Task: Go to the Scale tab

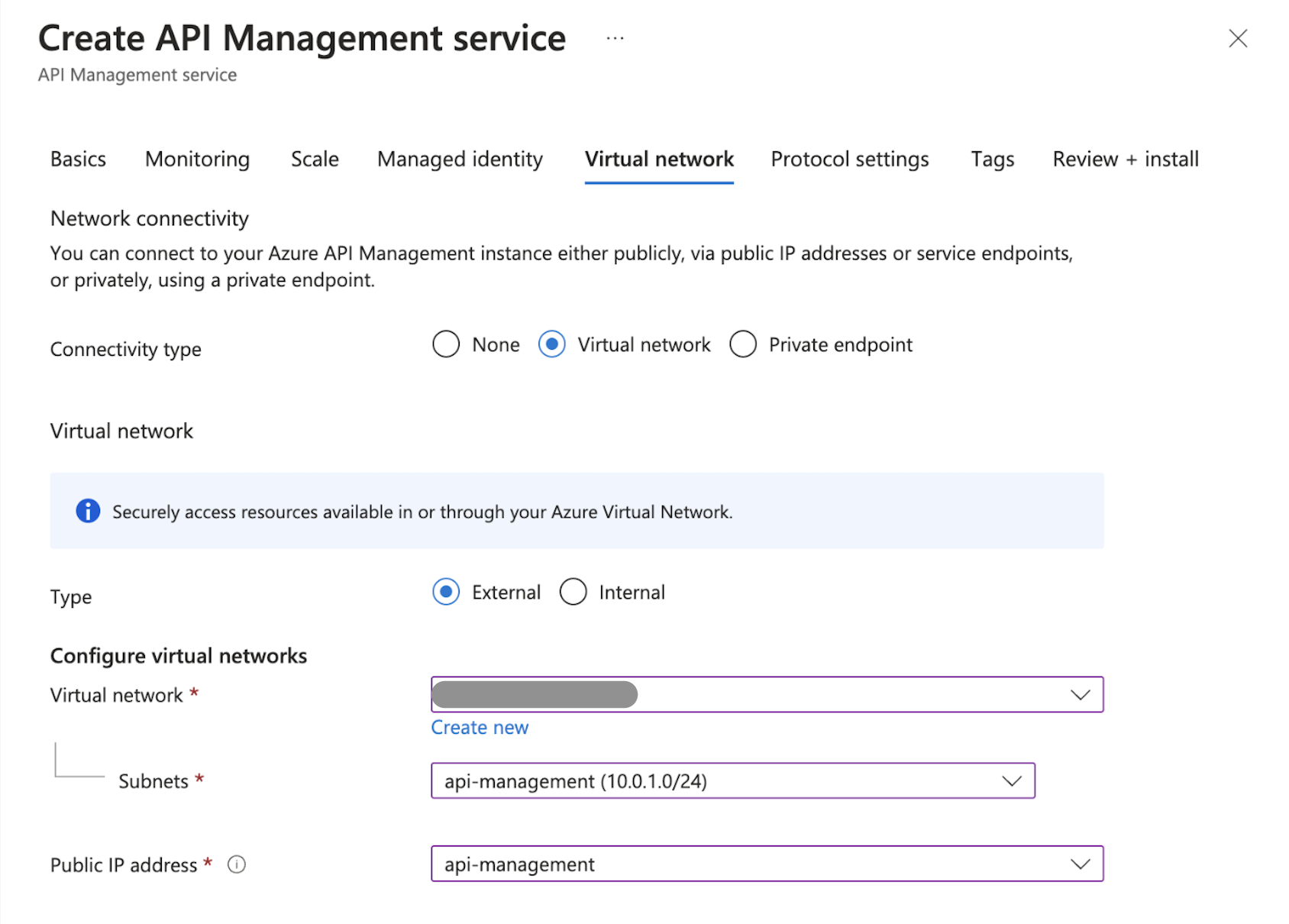Action: pyautogui.click(x=315, y=159)
